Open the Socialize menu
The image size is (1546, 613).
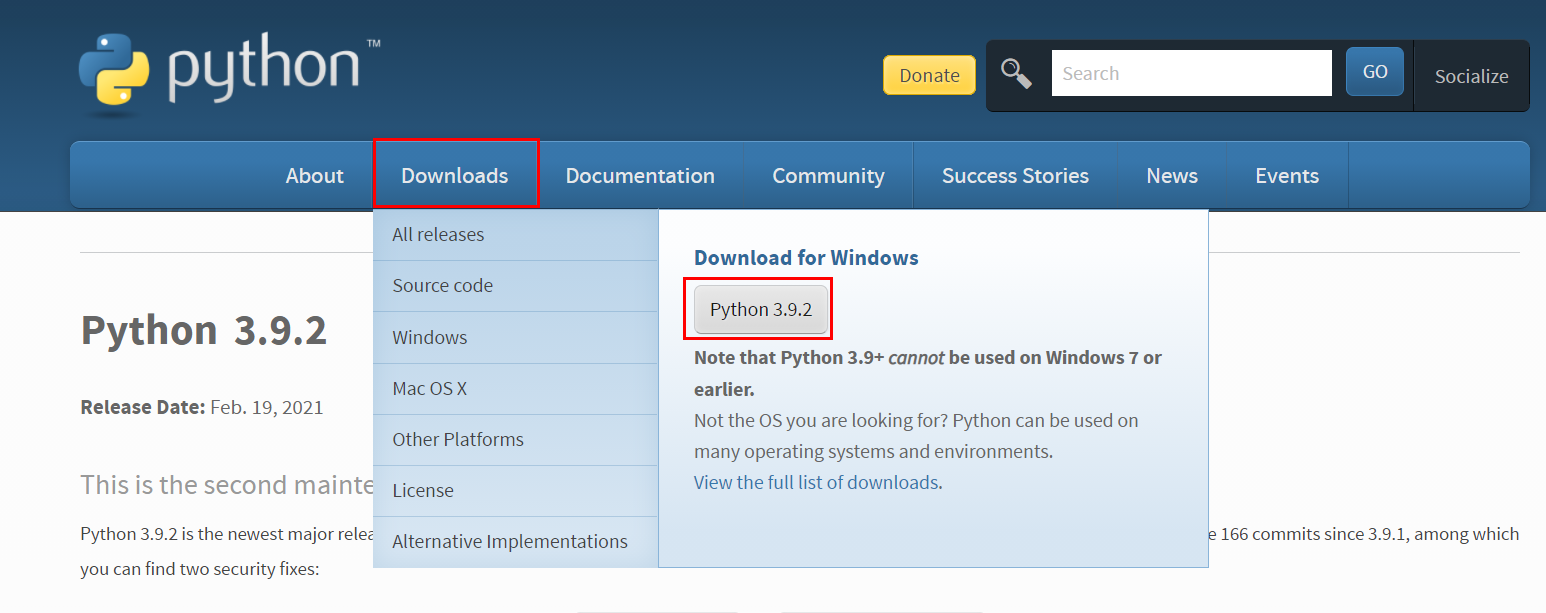point(1471,76)
